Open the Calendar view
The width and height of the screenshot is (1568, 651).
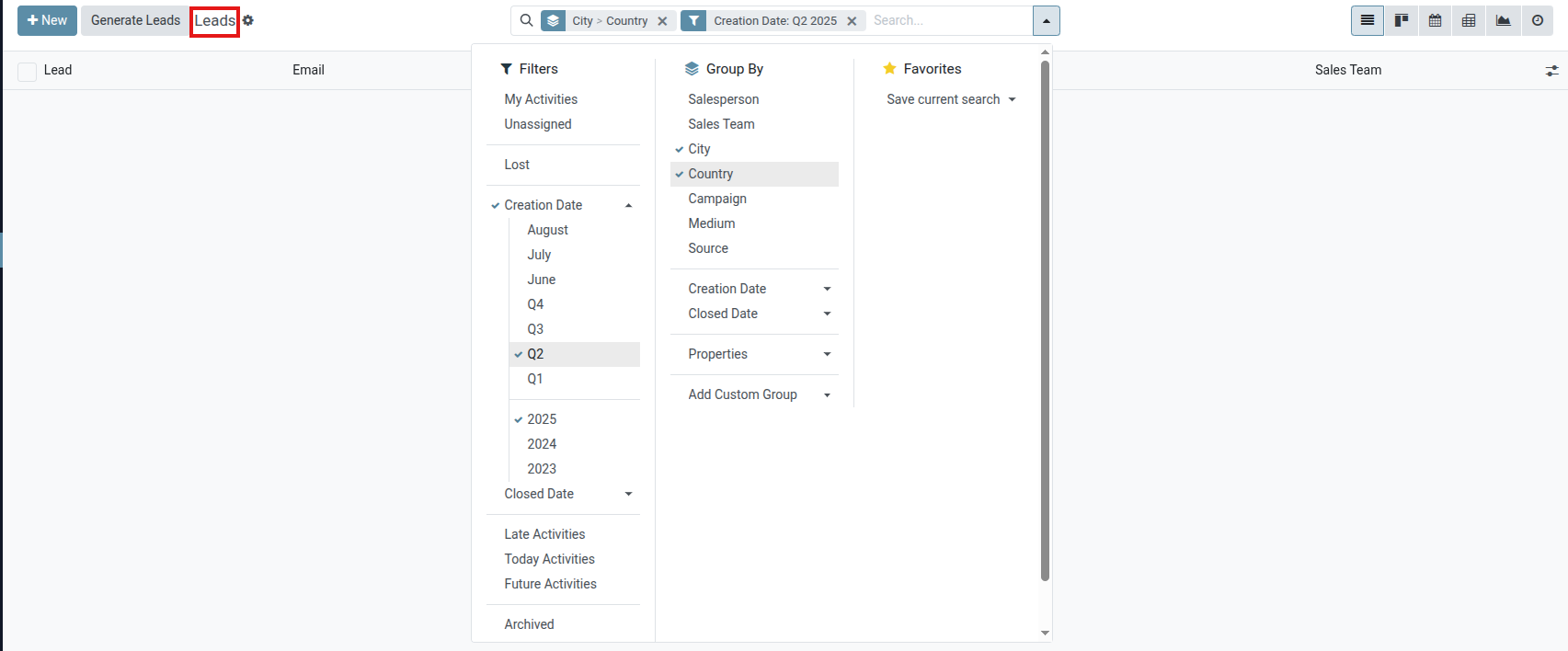point(1435,20)
